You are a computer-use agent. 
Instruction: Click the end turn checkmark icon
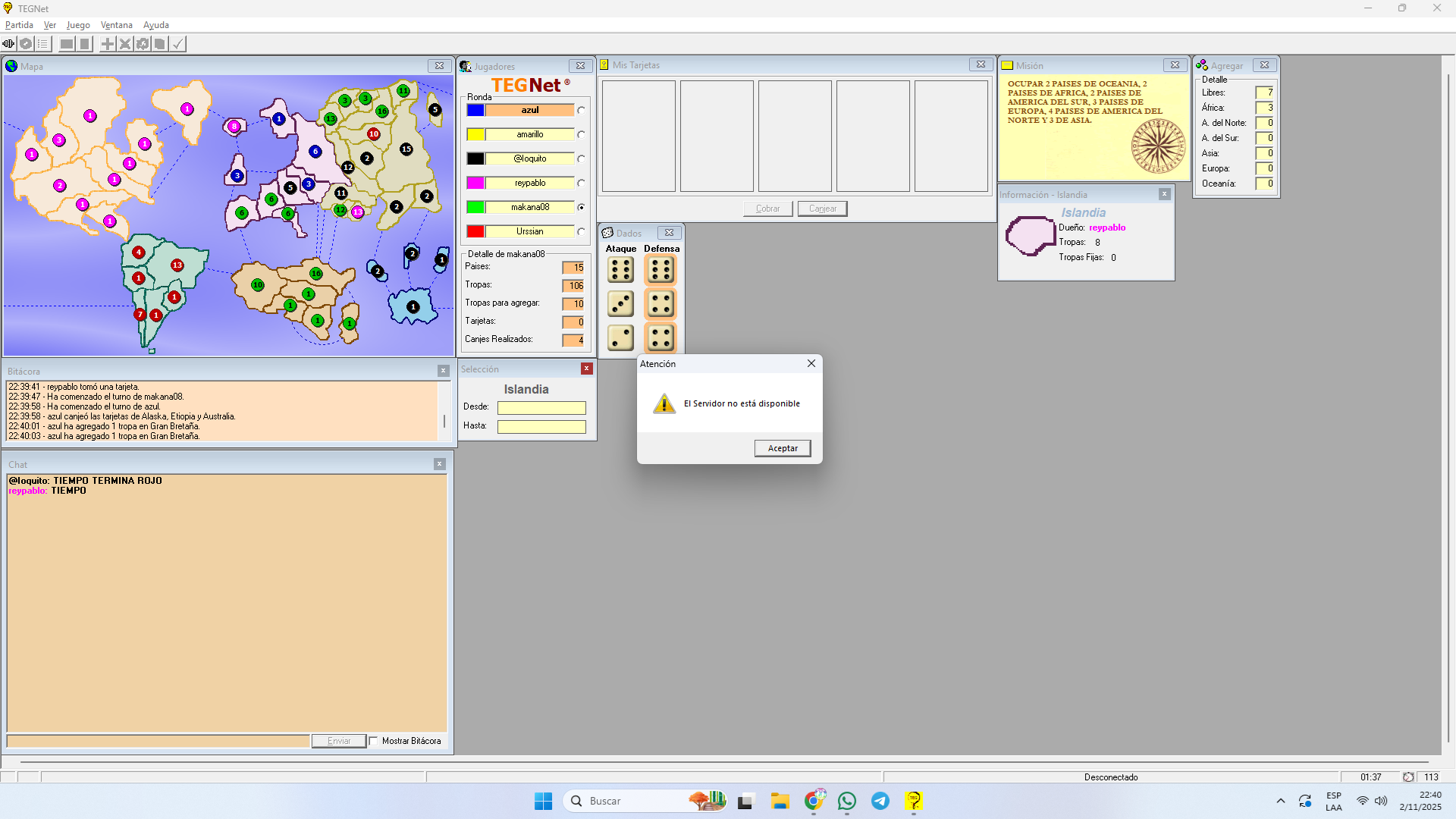click(177, 44)
